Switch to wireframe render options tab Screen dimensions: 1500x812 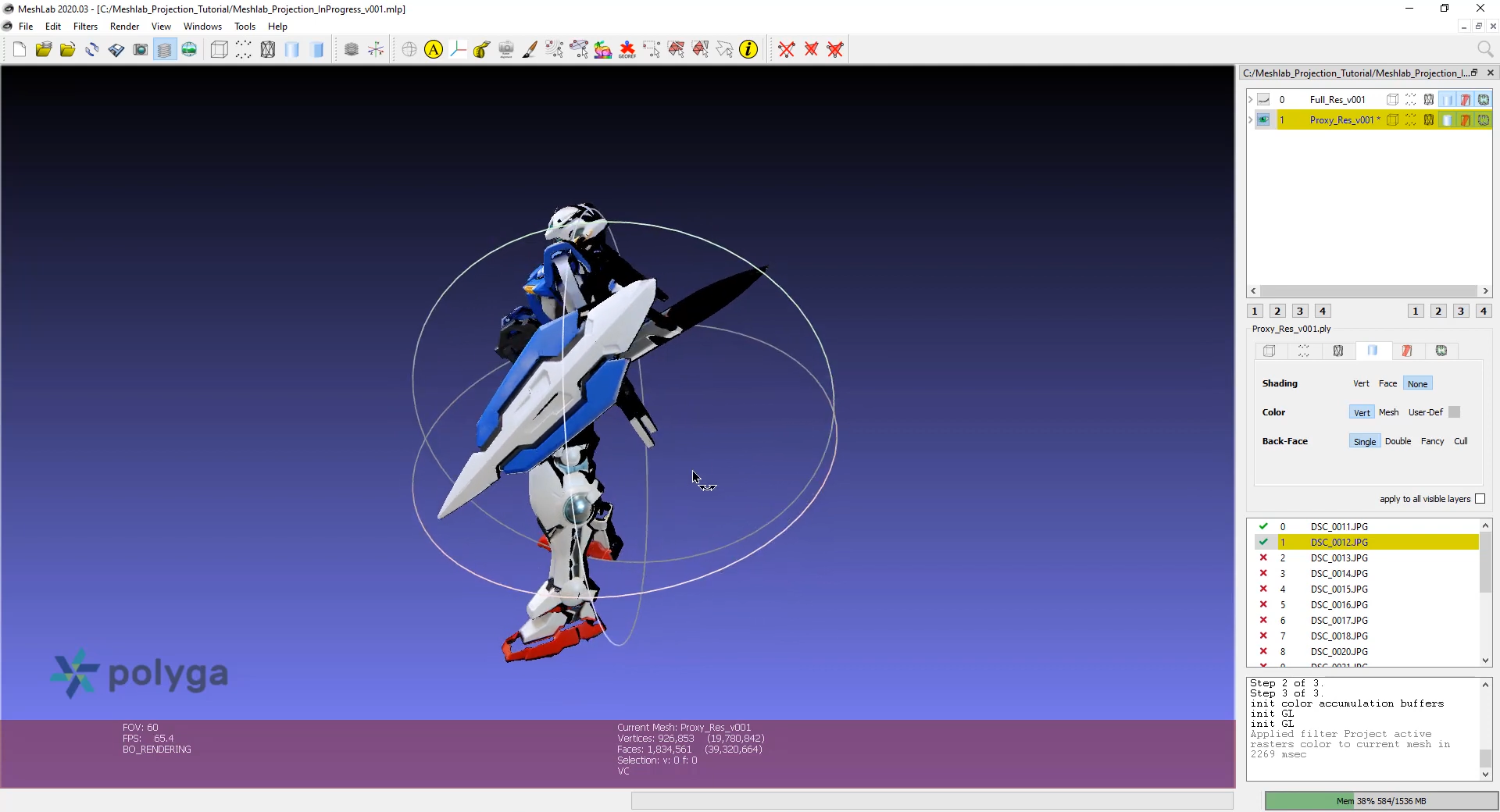[x=1338, y=351]
